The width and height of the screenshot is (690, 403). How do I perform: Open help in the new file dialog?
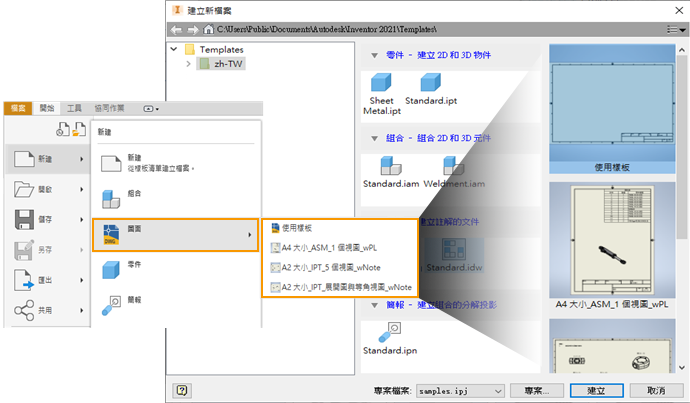point(182,390)
